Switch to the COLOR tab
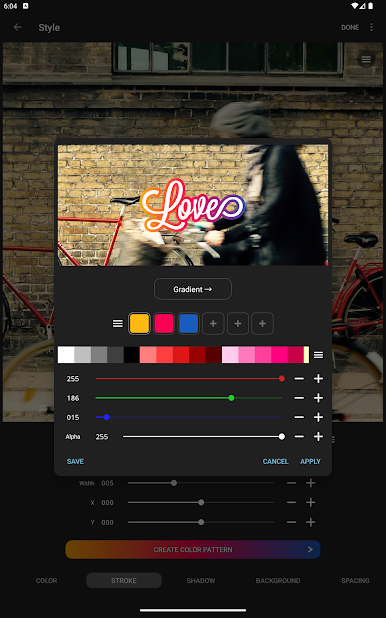 click(47, 581)
